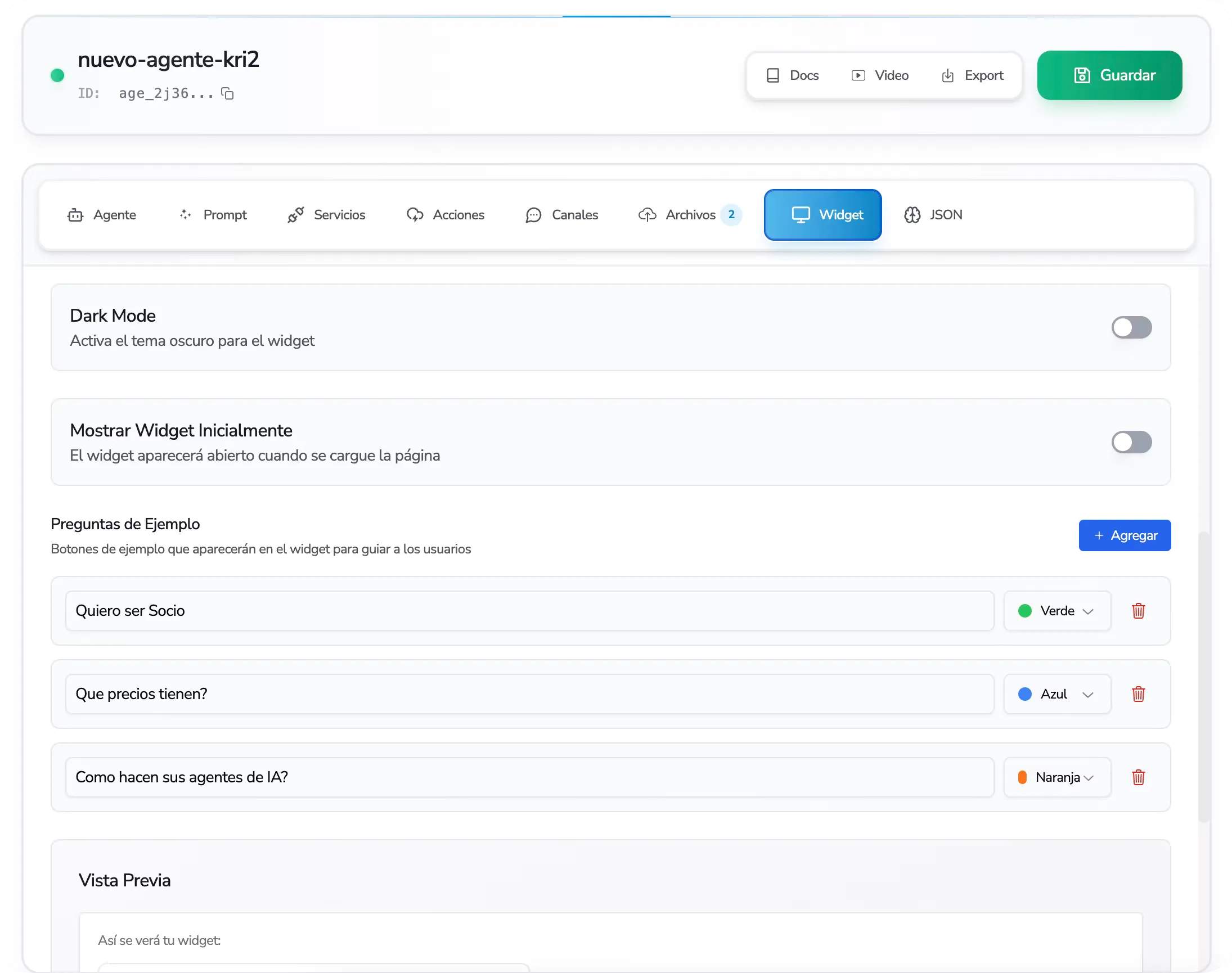This screenshot has height=973, width=1232.
Task: Open the Verde color dropdown
Action: click(x=1056, y=611)
